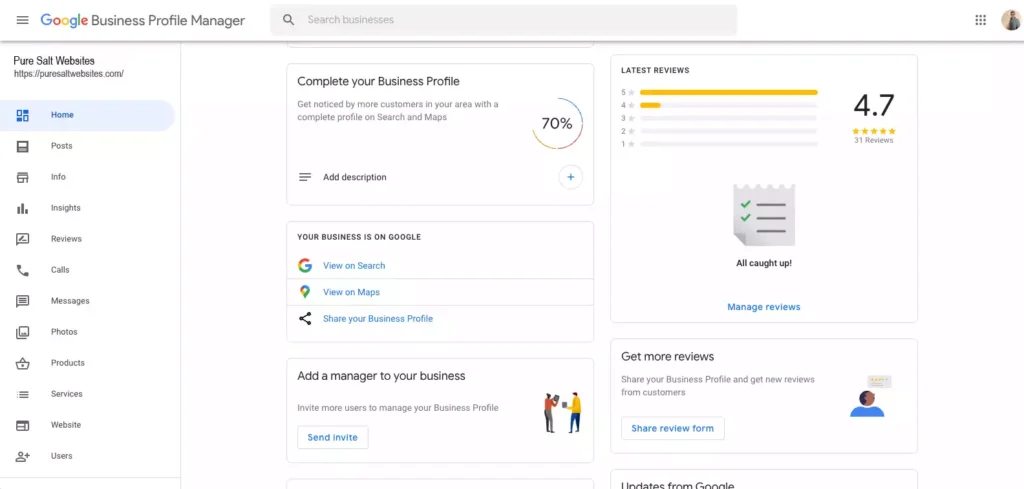Click the share icon for Business Profile
Image resolution: width=1024 pixels, height=489 pixels.
(x=305, y=319)
